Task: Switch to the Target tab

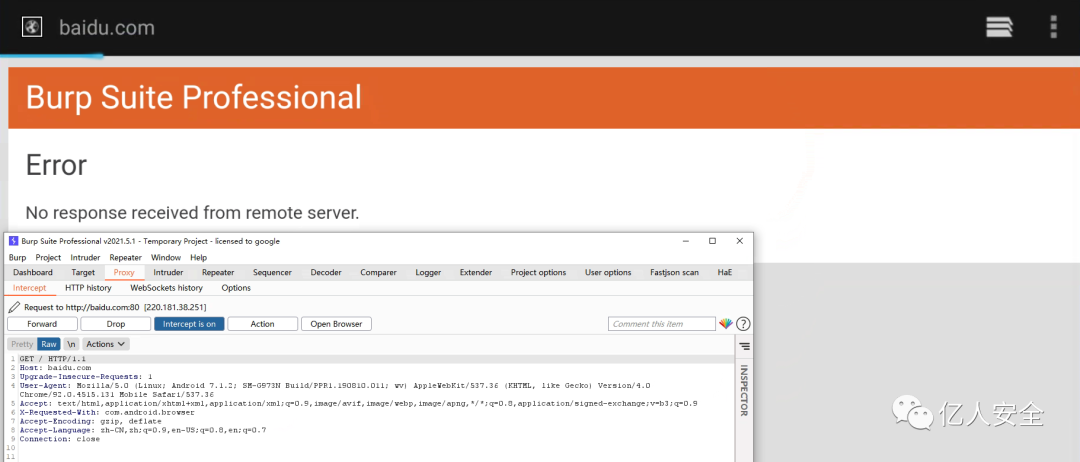Action: click(83, 273)
